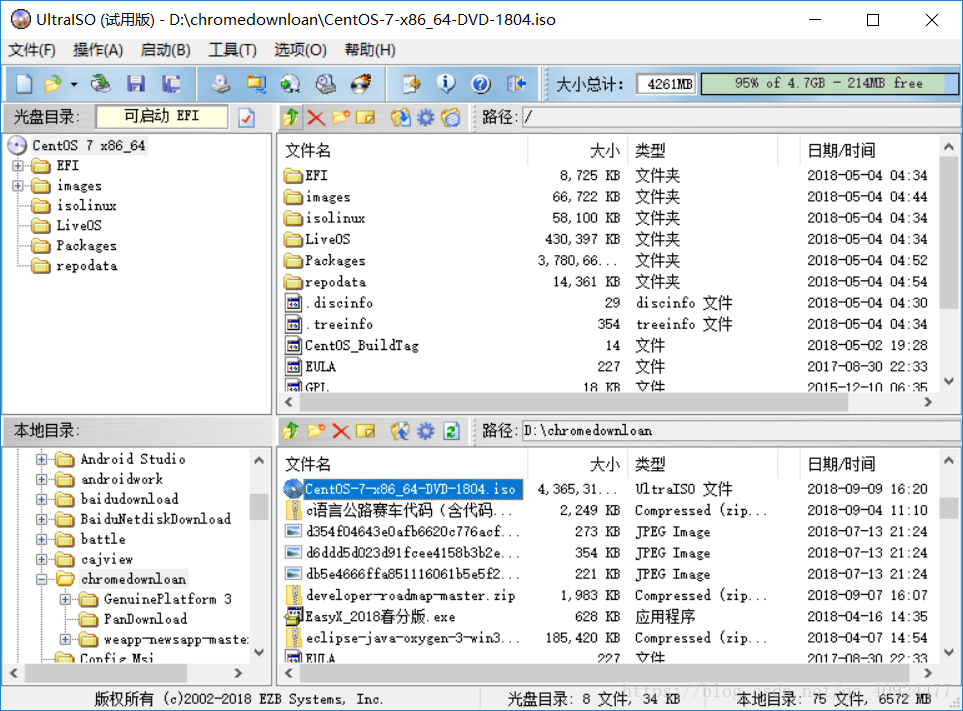
Task: Click the rename icon in local pane toolbar
Action: coord(365,431)
